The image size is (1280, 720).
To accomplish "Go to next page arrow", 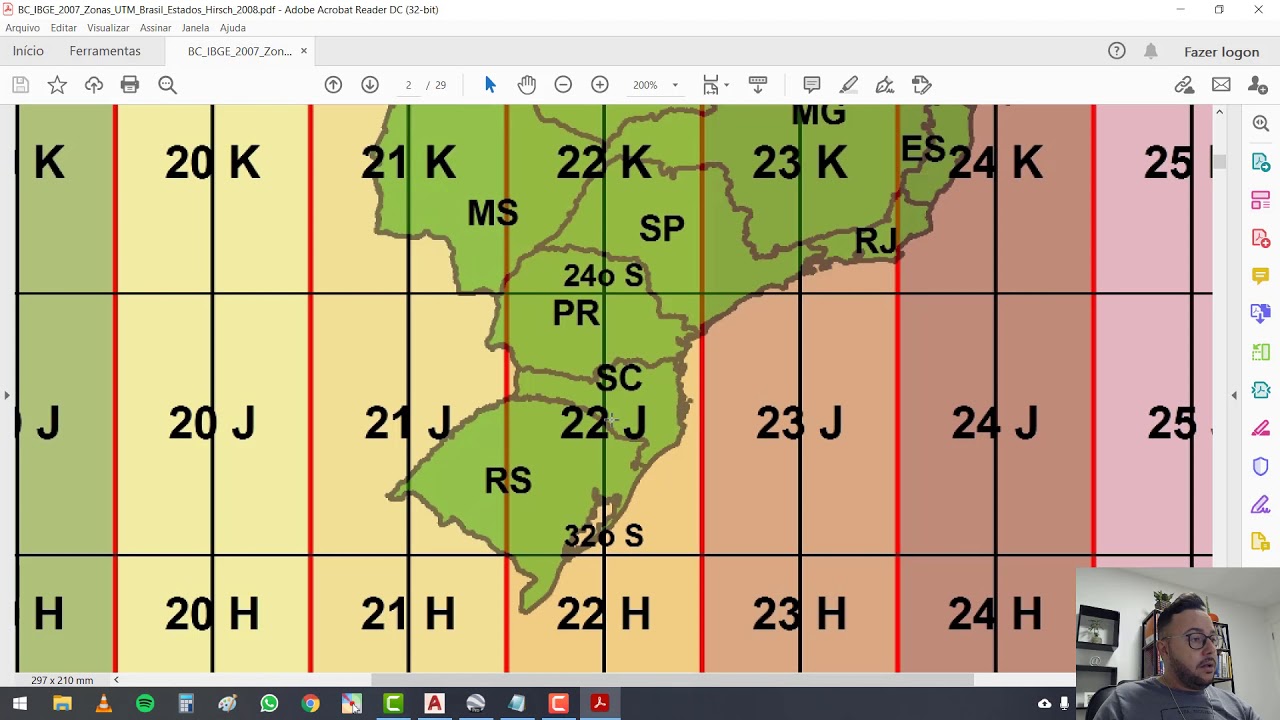I will tap(370, 85).
